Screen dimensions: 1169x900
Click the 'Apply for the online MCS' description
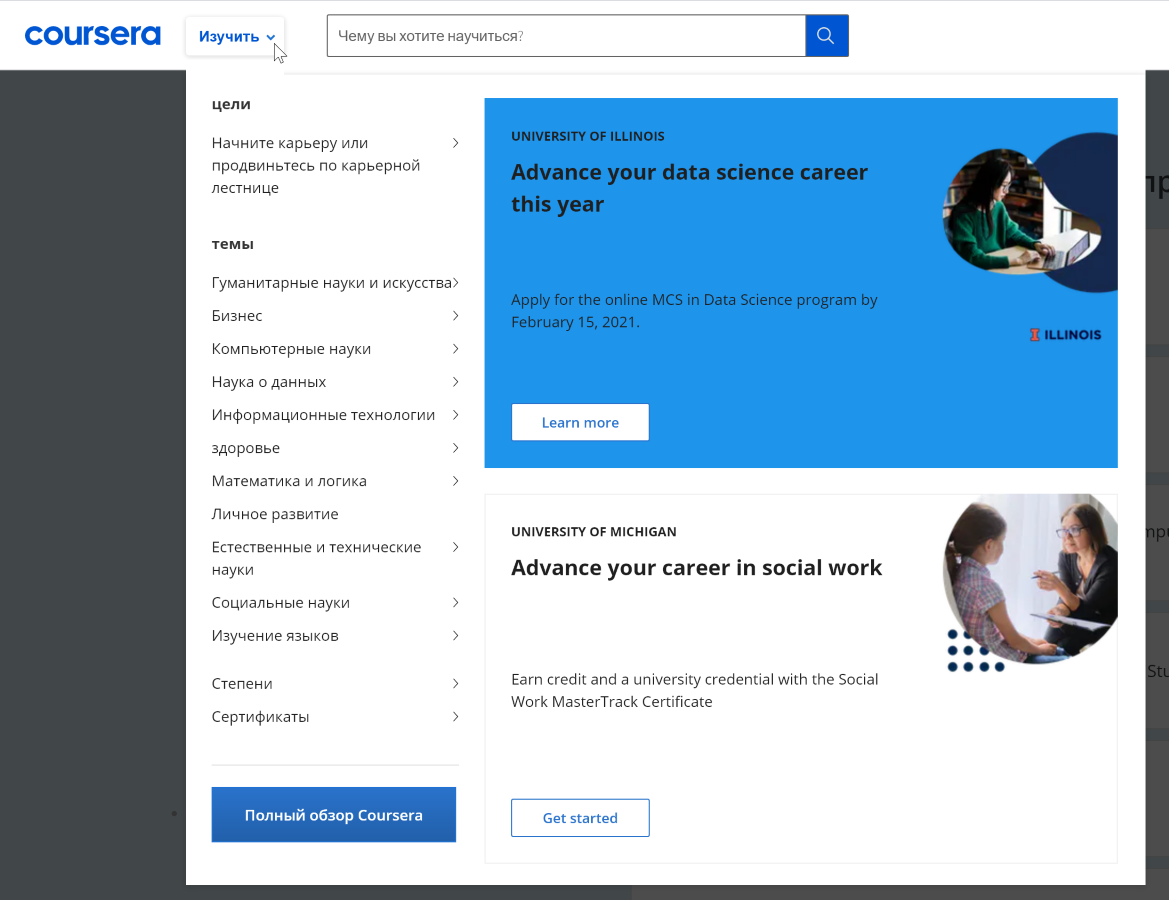tap(694, 311)
